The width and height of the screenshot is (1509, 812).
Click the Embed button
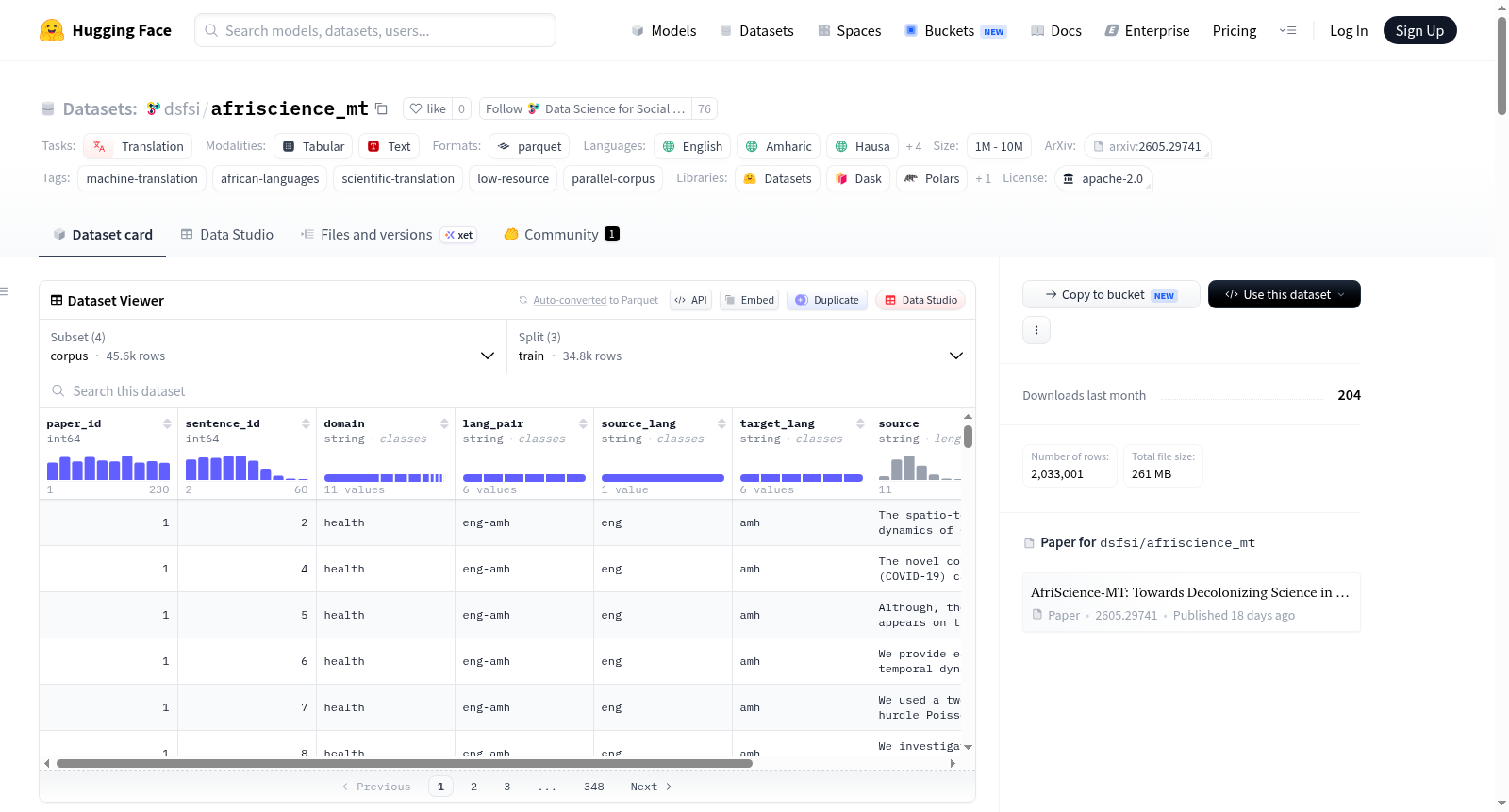coord(750,300)
